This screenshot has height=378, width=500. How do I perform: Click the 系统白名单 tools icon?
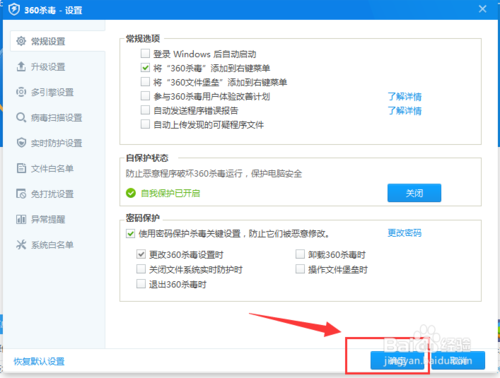[21, 245]
